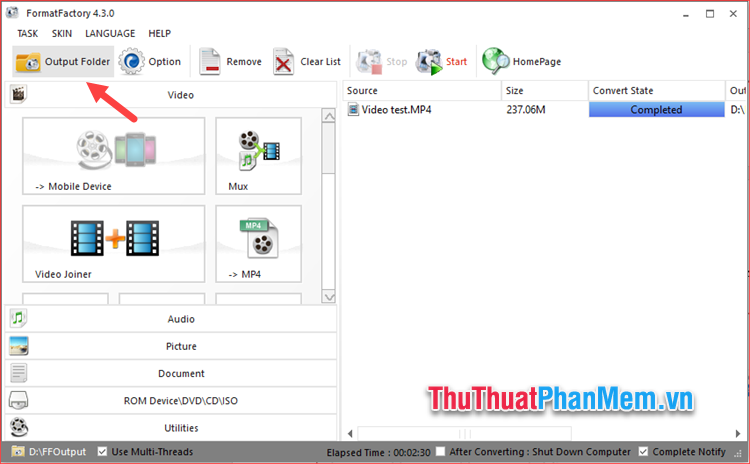Click the video panel vertical scrollbar thumb
This screenshot has width=750, height=464.
pos(329,148)
